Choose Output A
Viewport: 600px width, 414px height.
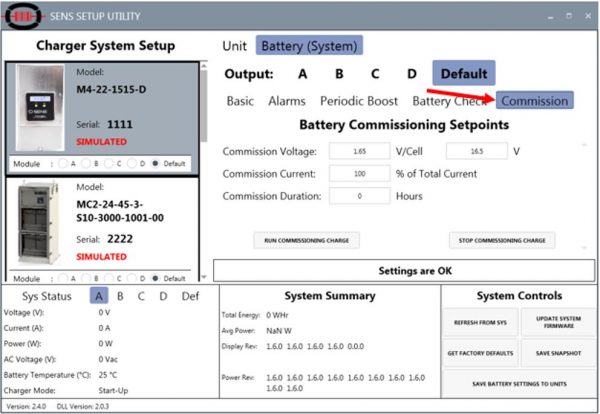click(302, 73)
